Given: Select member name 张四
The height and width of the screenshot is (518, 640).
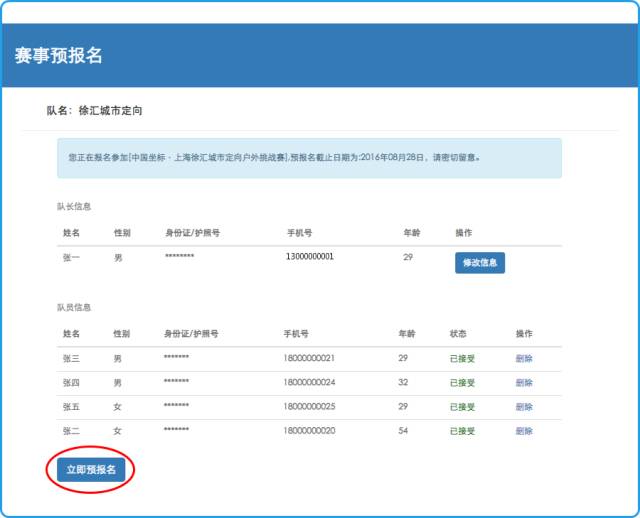Looking at the screenshot, I should pyautogui.click(x=71, y=382).
